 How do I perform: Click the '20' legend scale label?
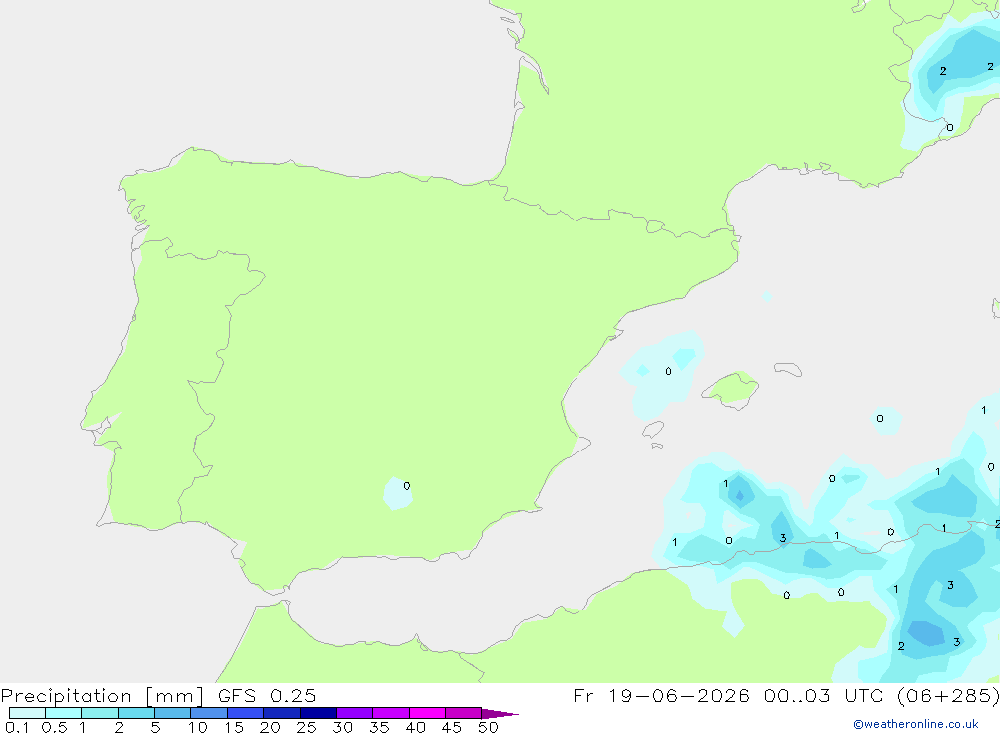270,727
